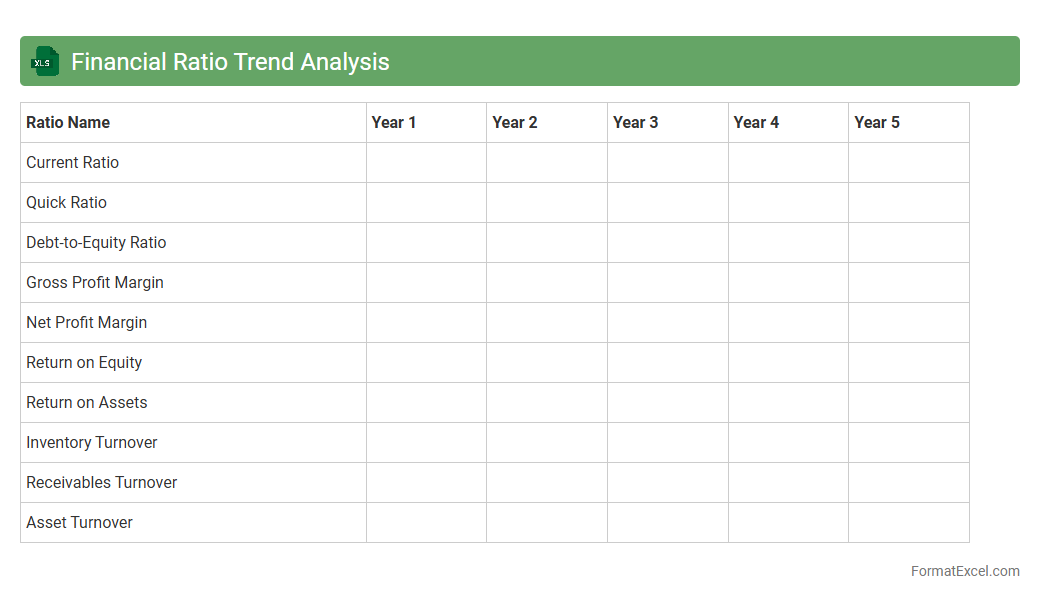Image resolution: width=1040 pixels, height=600 pixels.
Task: Click the XLS file icon in header
Action: 45,61
